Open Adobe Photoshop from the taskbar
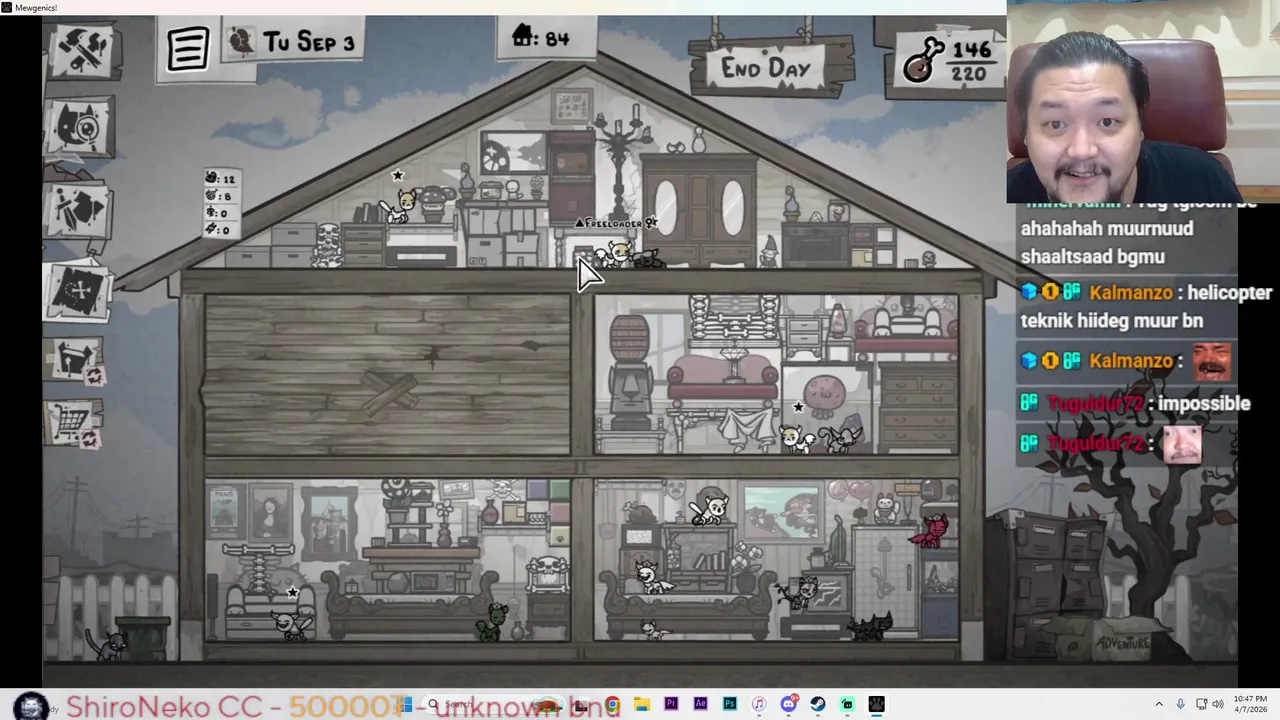This screenshot has width=1280, height=720. coord(730,704)
